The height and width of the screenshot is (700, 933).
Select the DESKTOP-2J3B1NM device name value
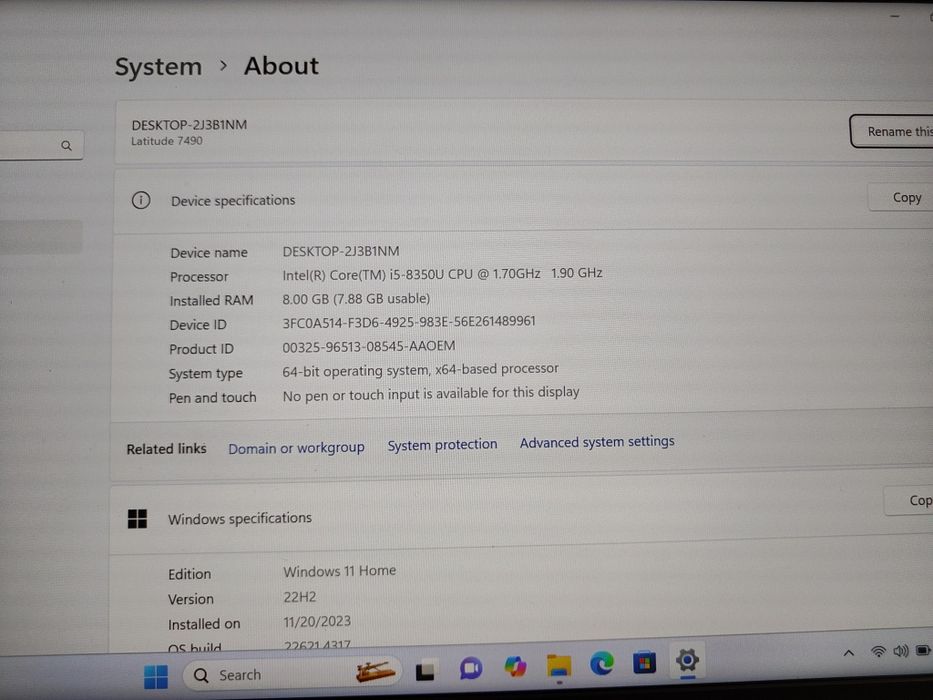coord(341,251)
